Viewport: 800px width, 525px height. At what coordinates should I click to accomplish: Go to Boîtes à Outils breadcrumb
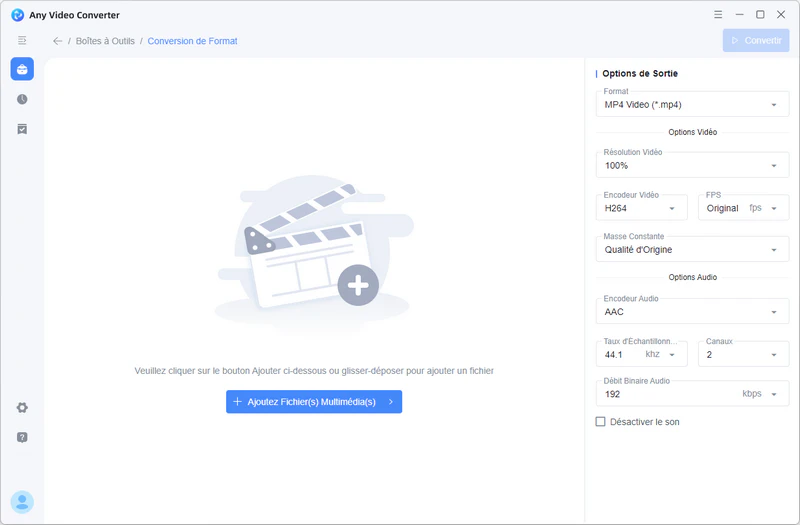point(105,41)
